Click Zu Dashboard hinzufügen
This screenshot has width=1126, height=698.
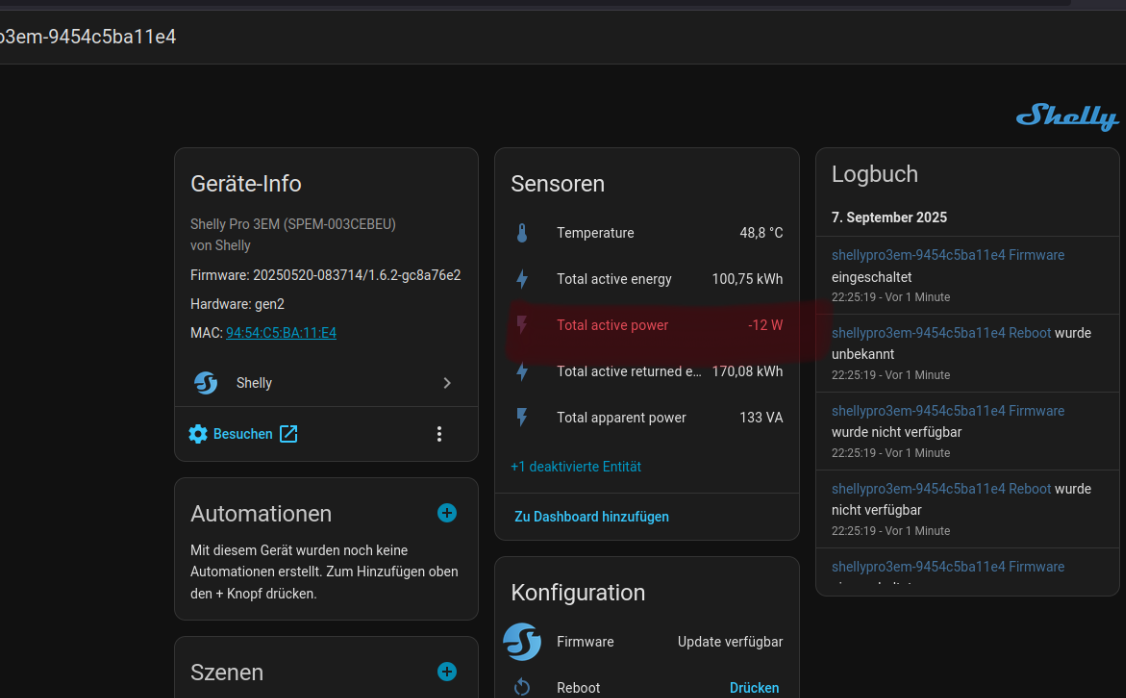tap(592, 516)
